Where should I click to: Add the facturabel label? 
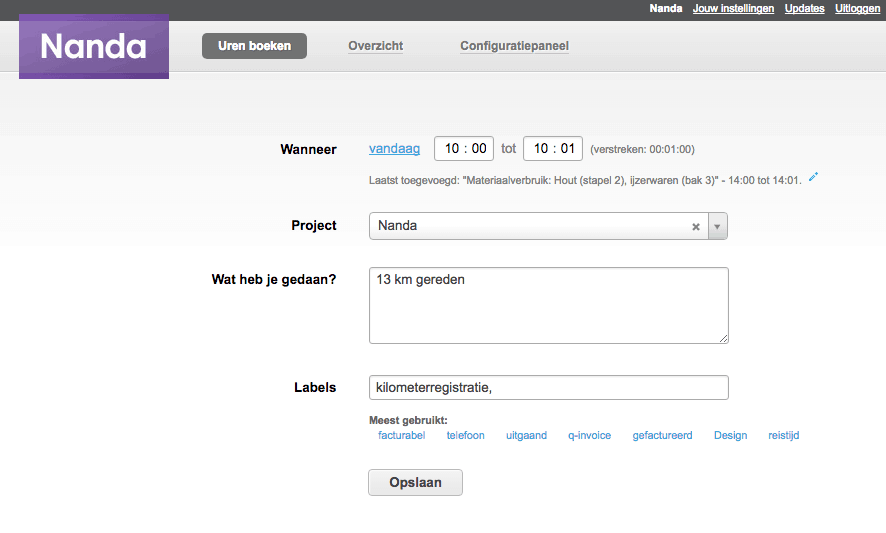click(401, 435)
